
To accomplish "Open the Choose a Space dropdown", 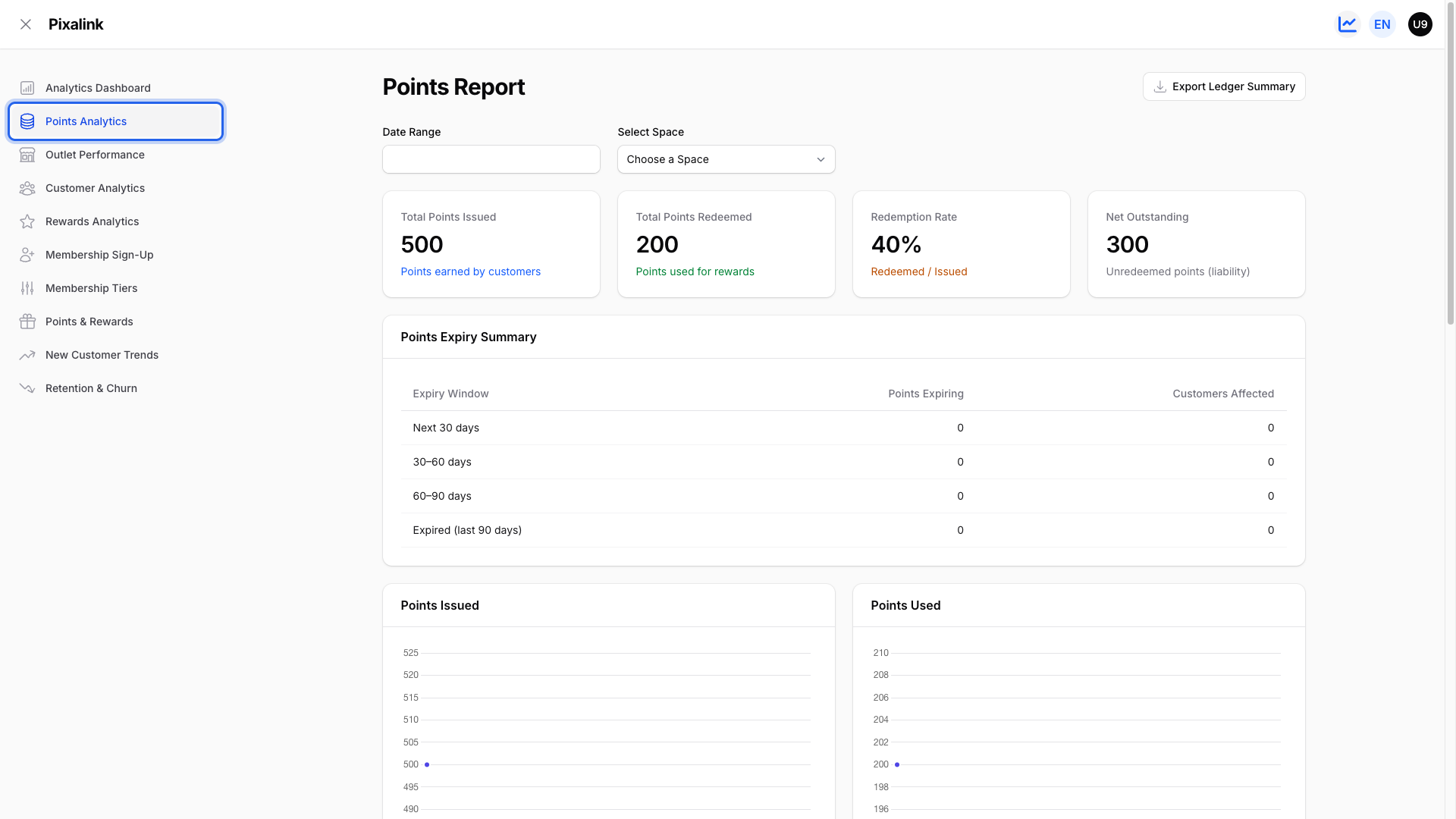I will coord(726,159).
